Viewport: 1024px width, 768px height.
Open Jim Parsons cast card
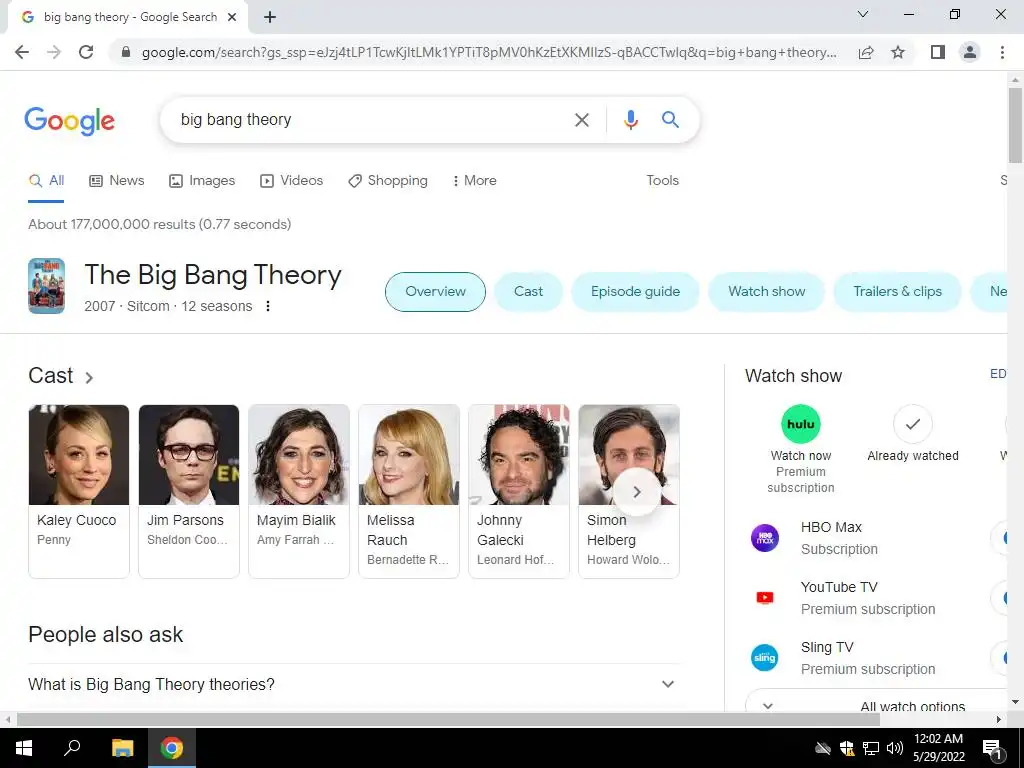189,491
